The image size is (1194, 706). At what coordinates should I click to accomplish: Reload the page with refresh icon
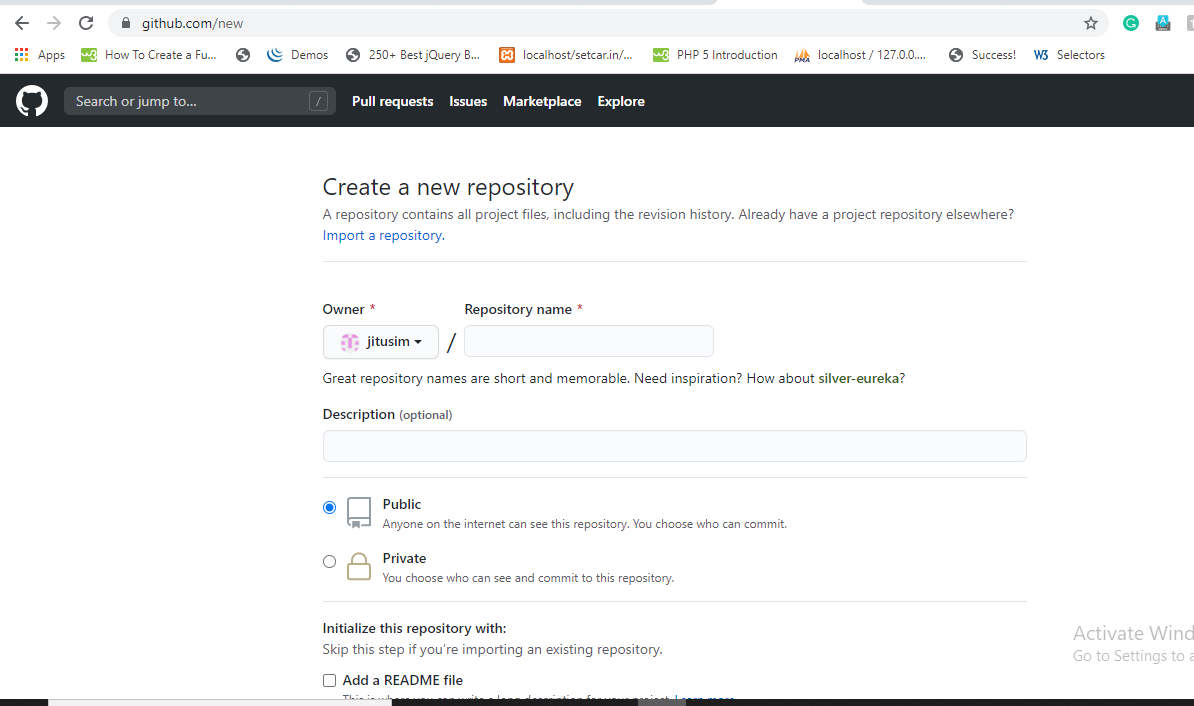[86, 24]
